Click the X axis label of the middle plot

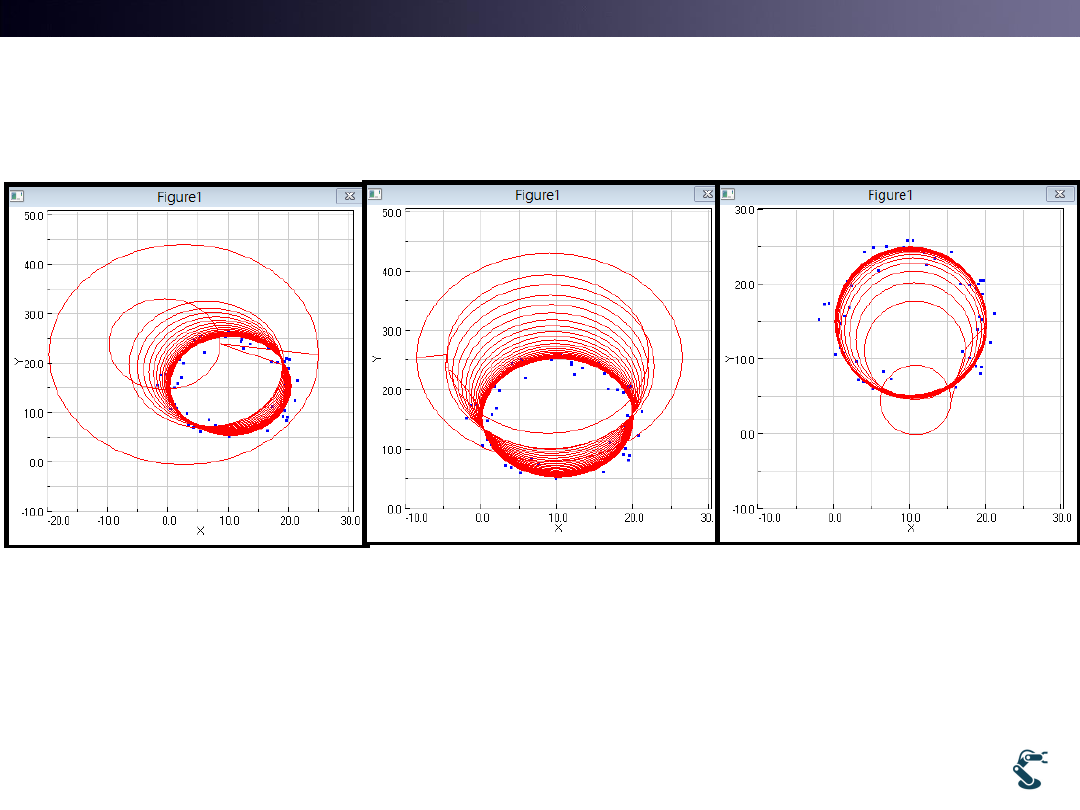point(558,528)
